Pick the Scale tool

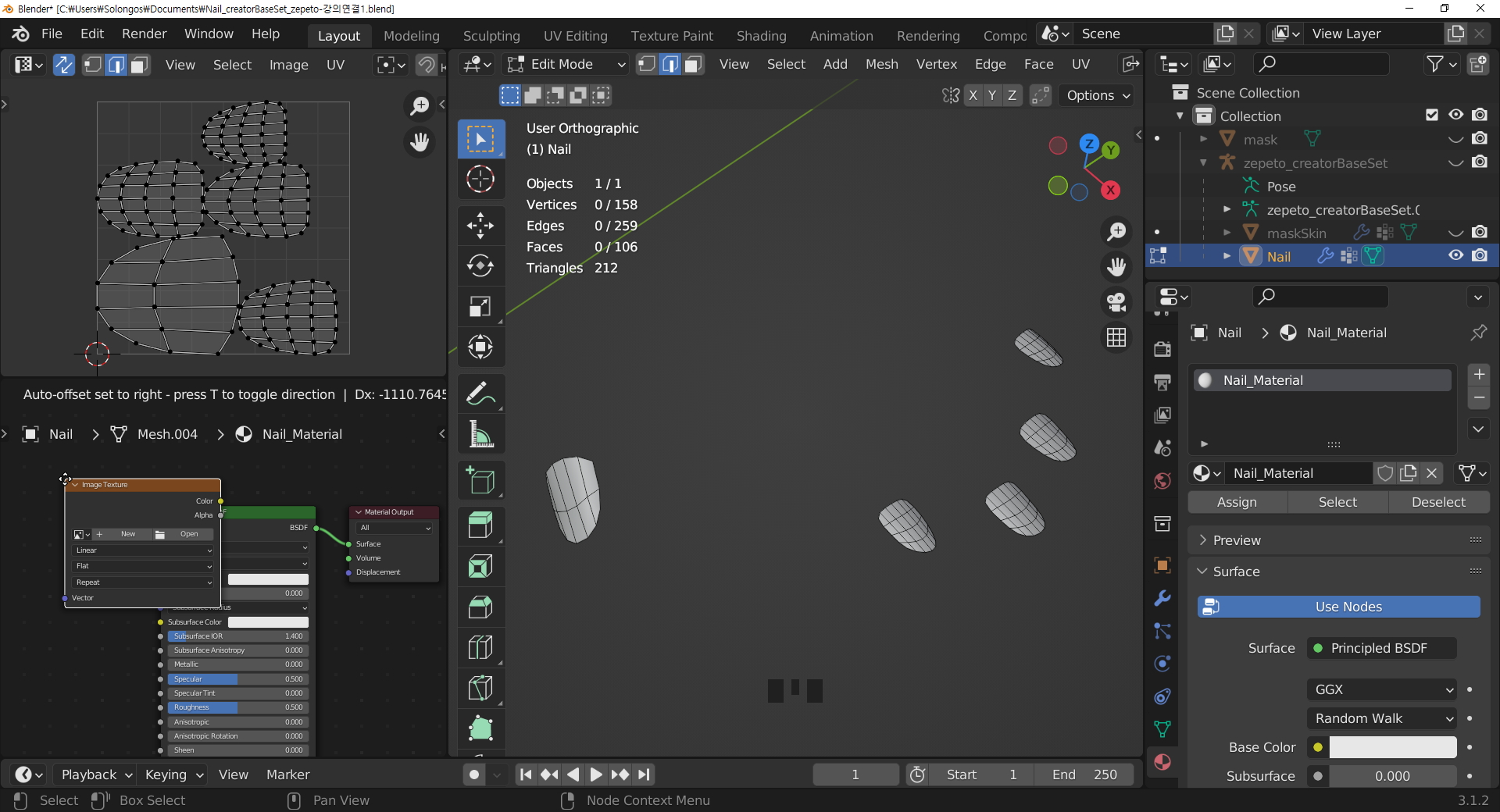tap(480, 306)
